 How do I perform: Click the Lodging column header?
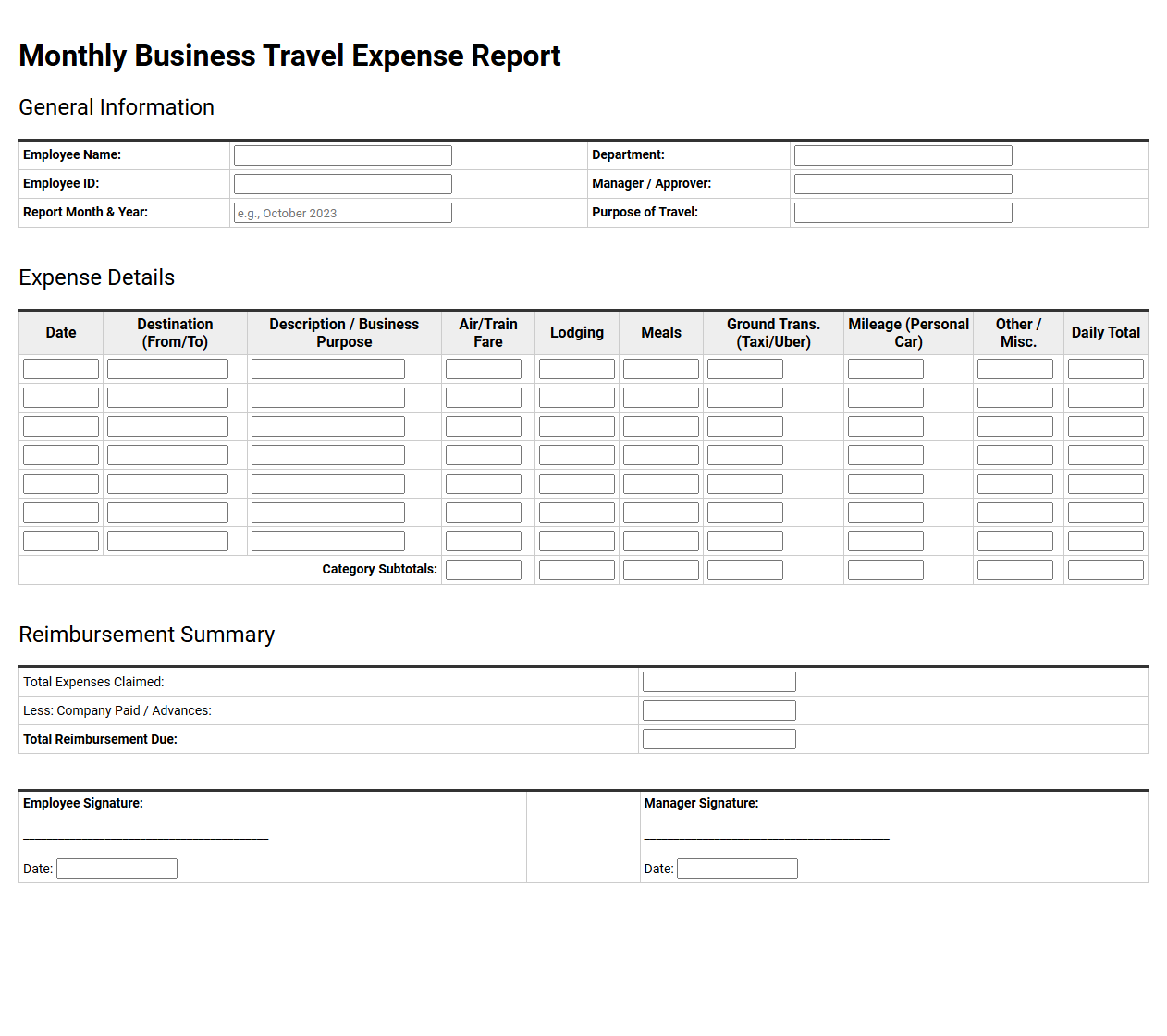tap(577, 333)
